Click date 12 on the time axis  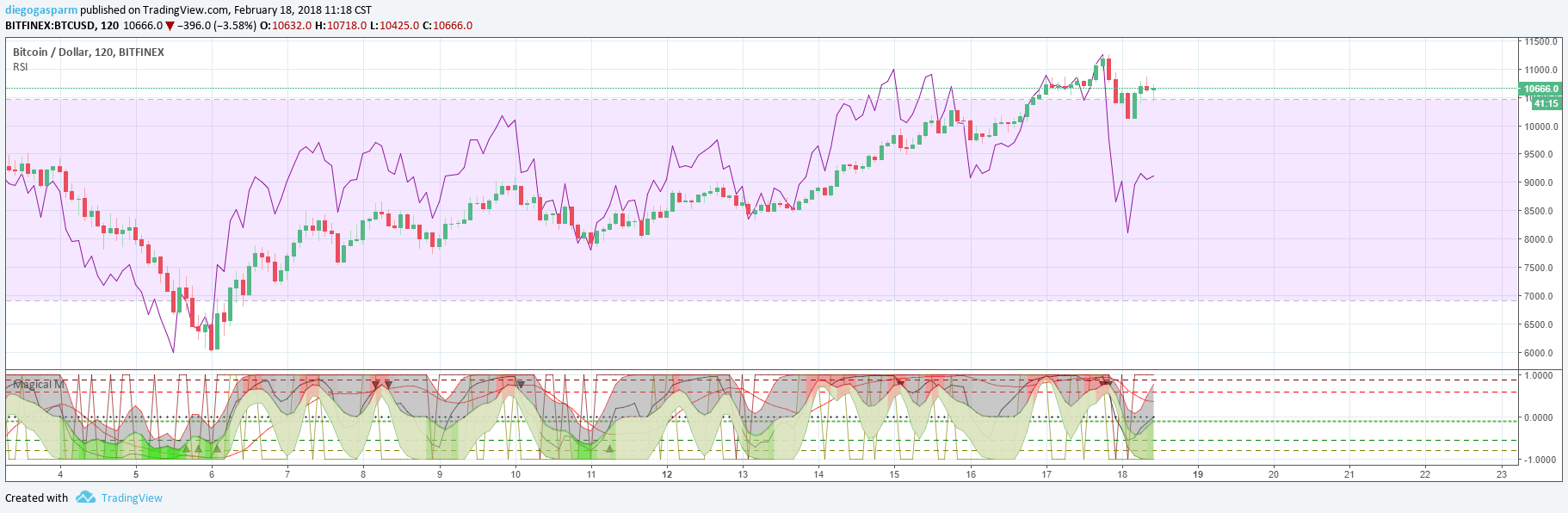click(667, 473)
